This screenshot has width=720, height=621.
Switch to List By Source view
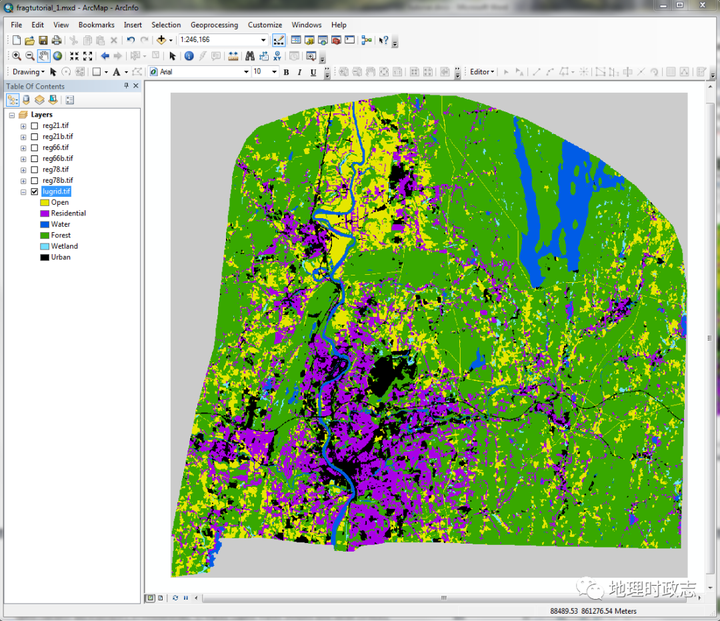point(26,100)
